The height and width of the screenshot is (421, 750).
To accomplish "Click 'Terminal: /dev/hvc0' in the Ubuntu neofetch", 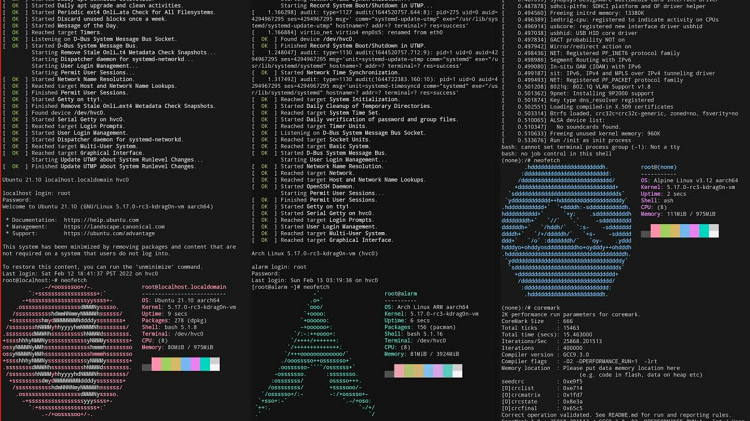I will point(173,334).
